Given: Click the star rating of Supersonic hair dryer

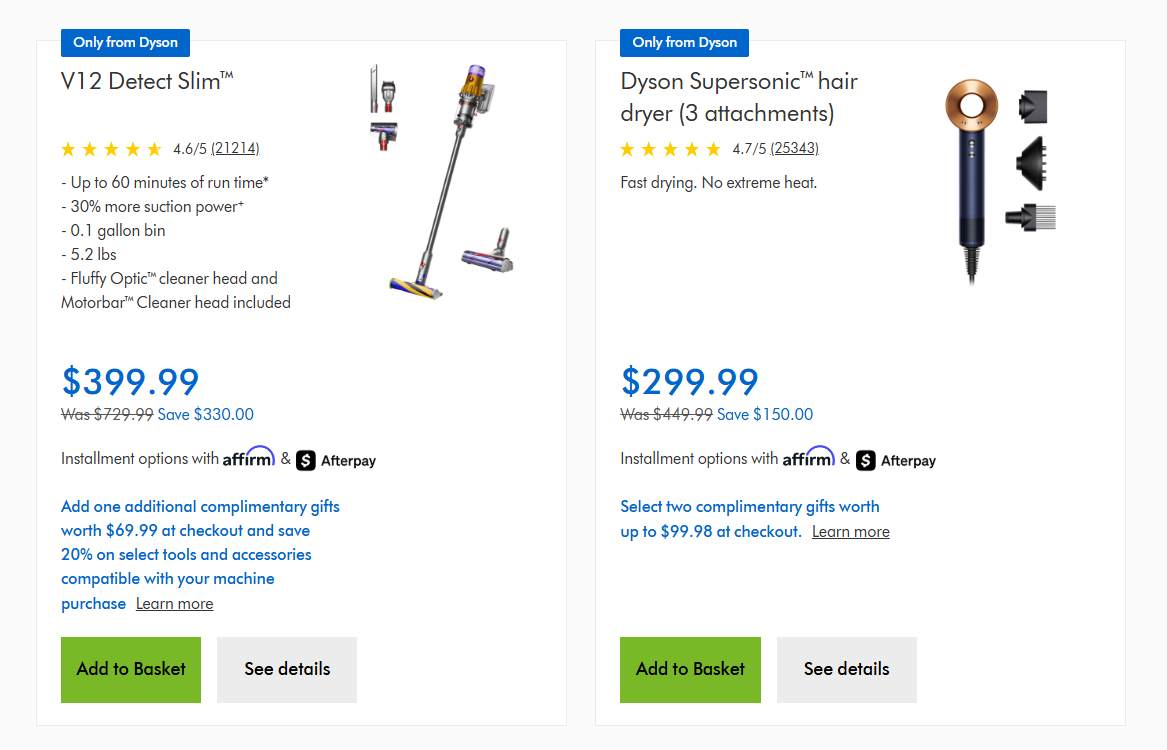Looking at the screenshot, I should coord(671,150).
